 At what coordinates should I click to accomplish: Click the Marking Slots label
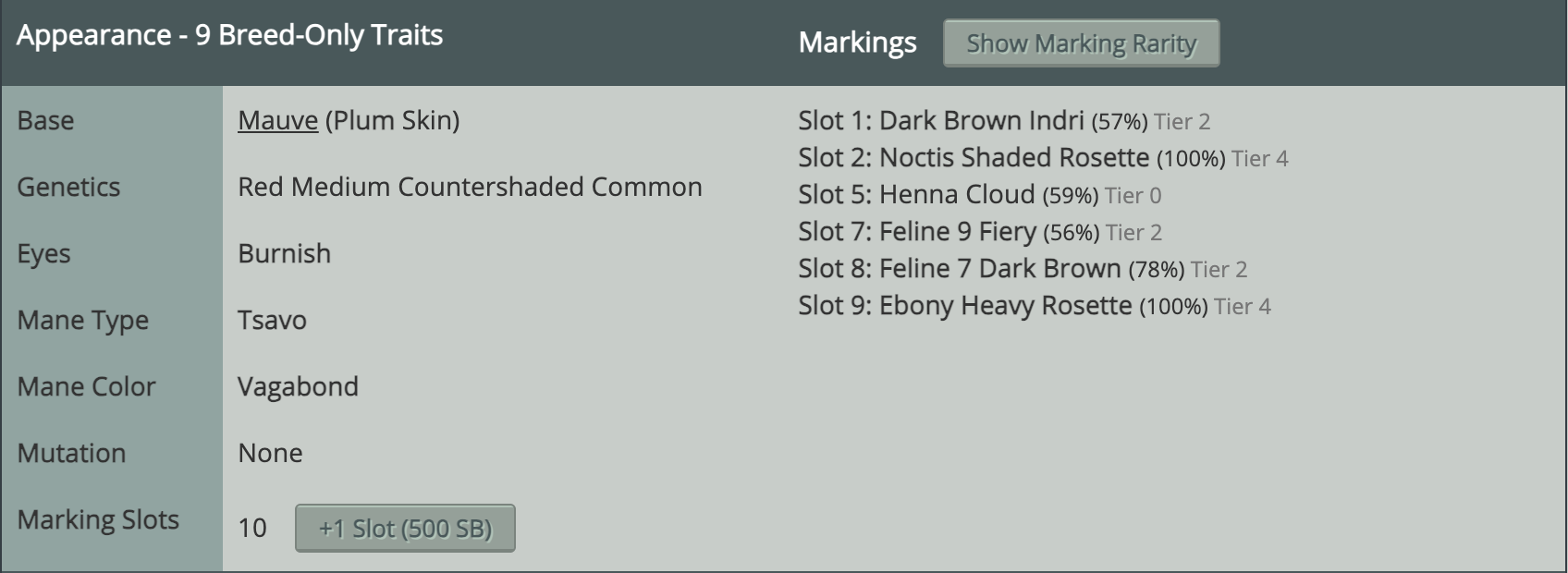coord(98,520)
